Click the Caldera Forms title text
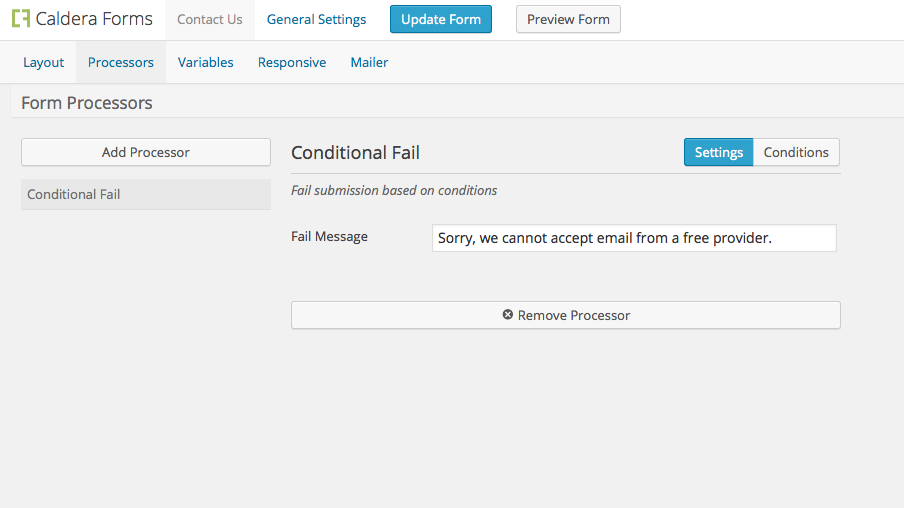The image size is (904, 508). coord(94,19)
